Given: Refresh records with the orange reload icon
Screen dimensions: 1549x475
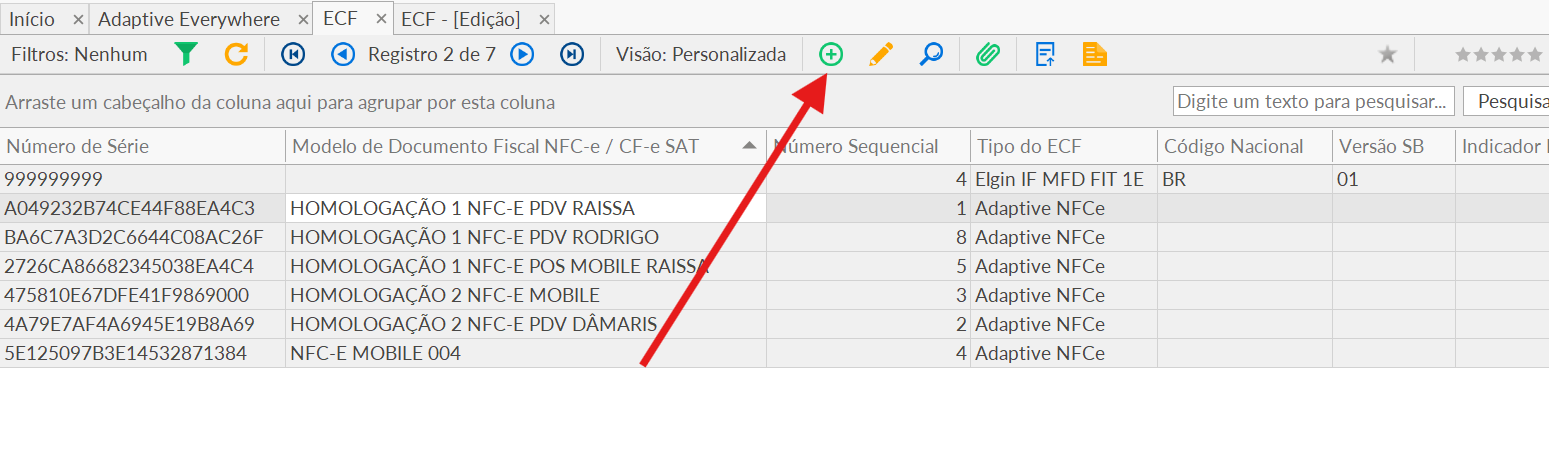Looking at the screenshot, I should click(236, 54).
